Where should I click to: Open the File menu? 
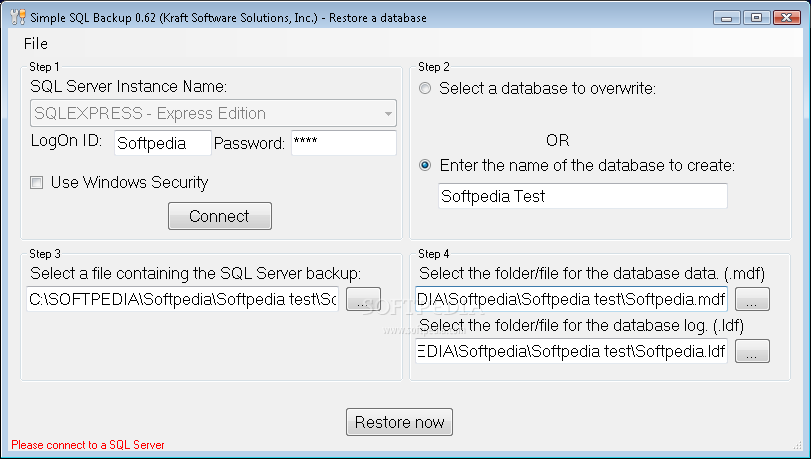[36, 43]
